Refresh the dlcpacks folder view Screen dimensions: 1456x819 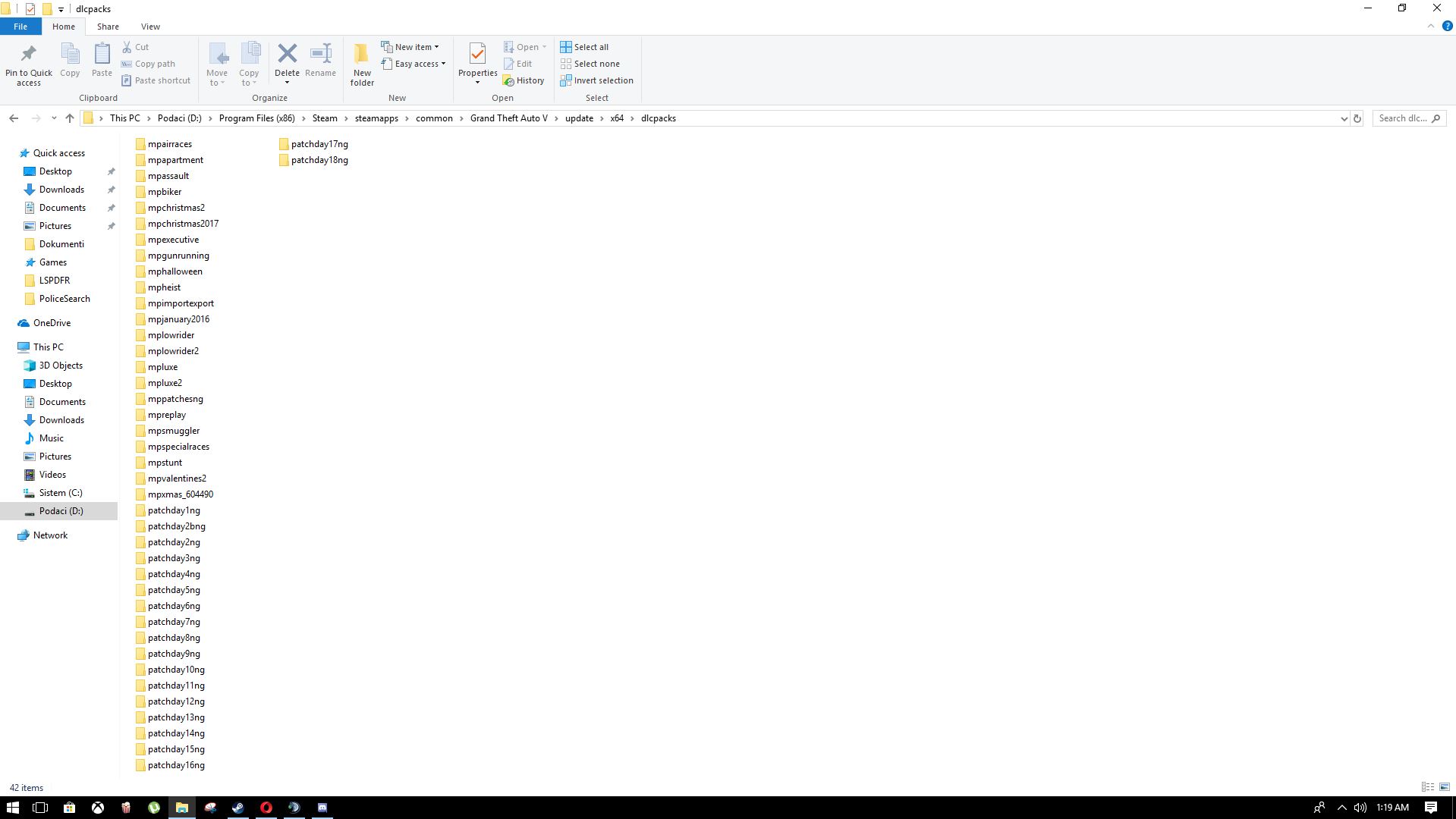[x=1357, y=118]
